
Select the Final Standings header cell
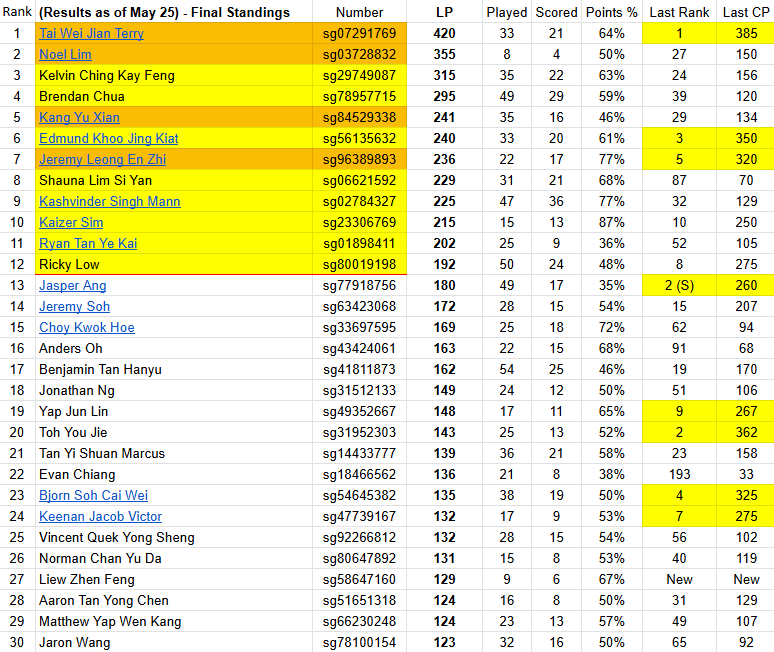(174, 12)
